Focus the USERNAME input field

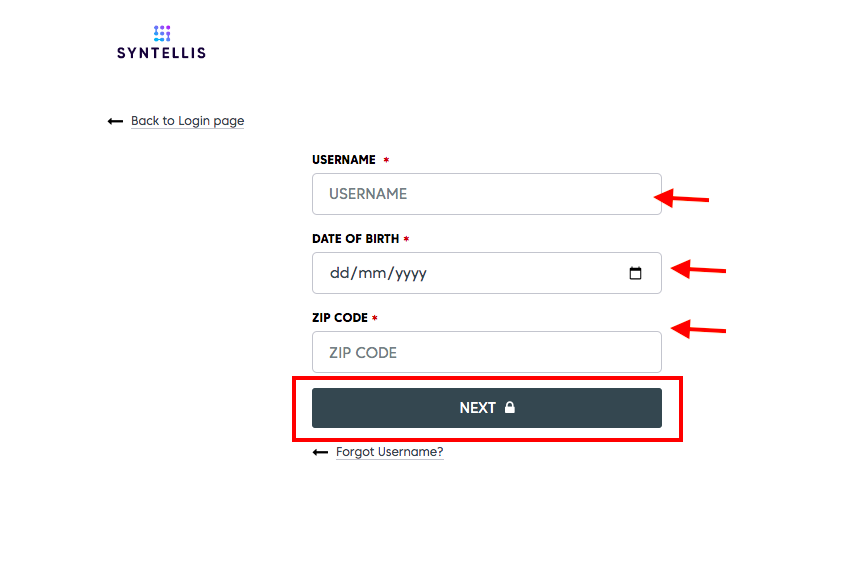(486, 194)
